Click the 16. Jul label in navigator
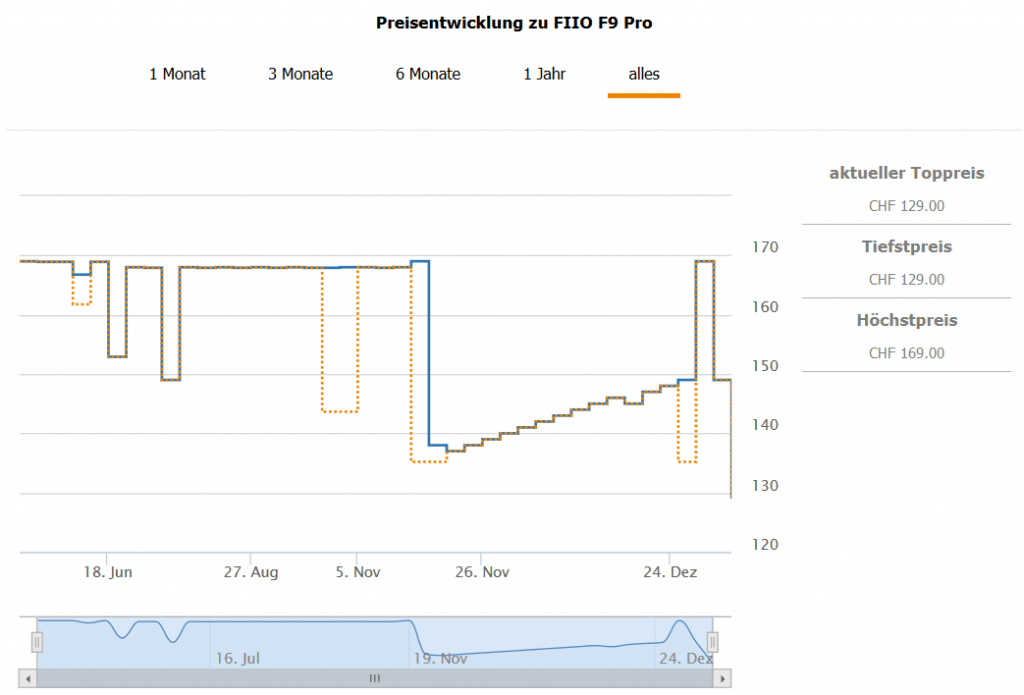Screen dimensions: 1024x695 [x=238, y=659]
